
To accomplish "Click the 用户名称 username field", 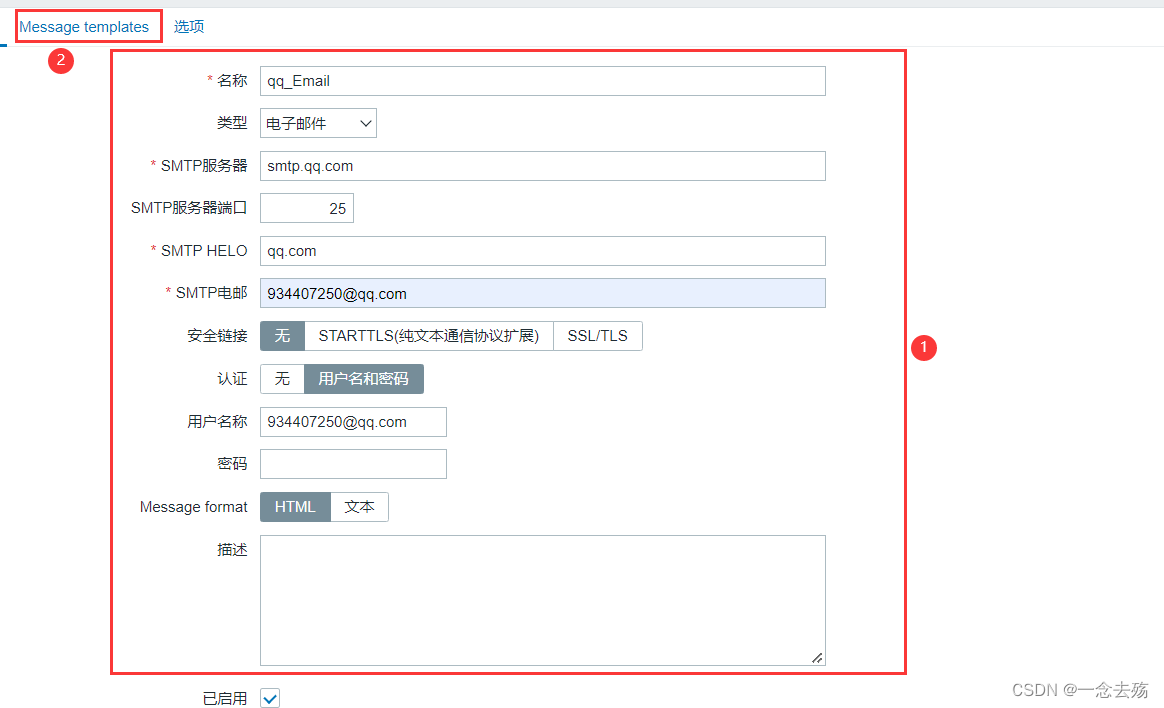I will [353, 422].
